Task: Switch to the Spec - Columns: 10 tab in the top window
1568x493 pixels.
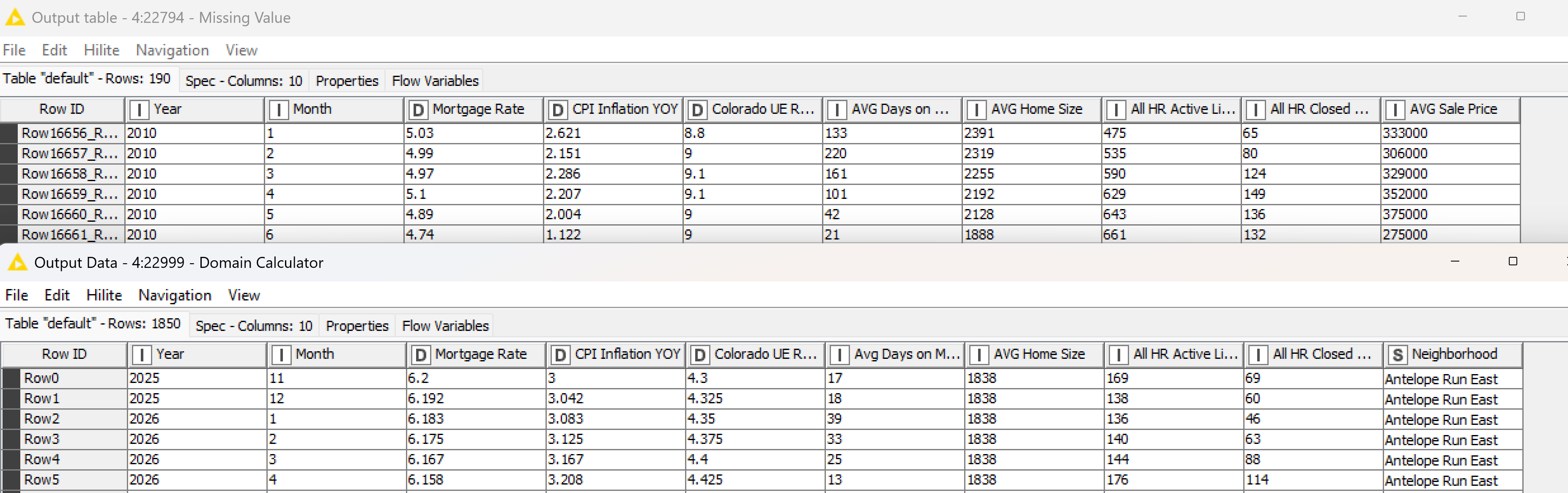Action: 244,80
